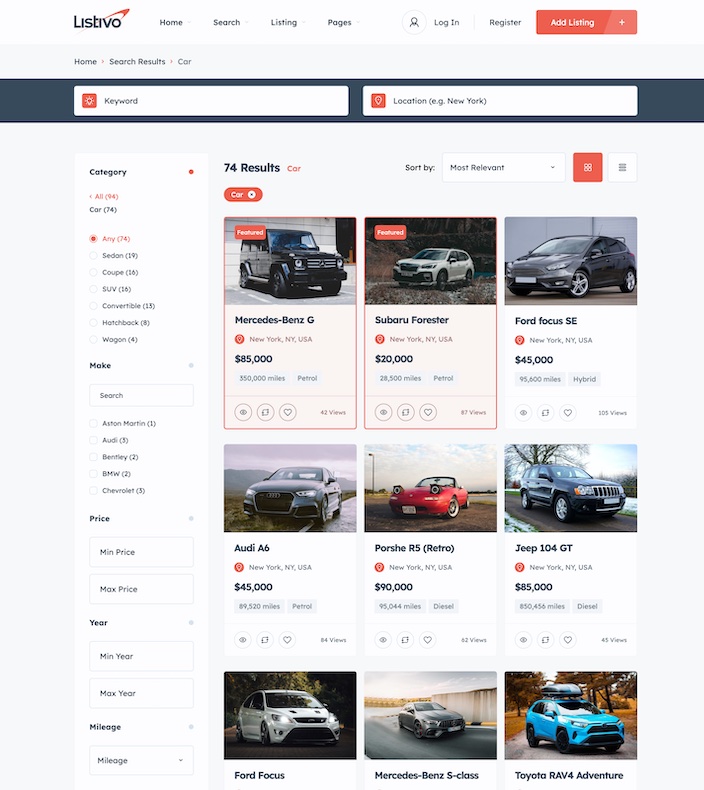Favorite the Audi A6 listing

coord(287,640)
